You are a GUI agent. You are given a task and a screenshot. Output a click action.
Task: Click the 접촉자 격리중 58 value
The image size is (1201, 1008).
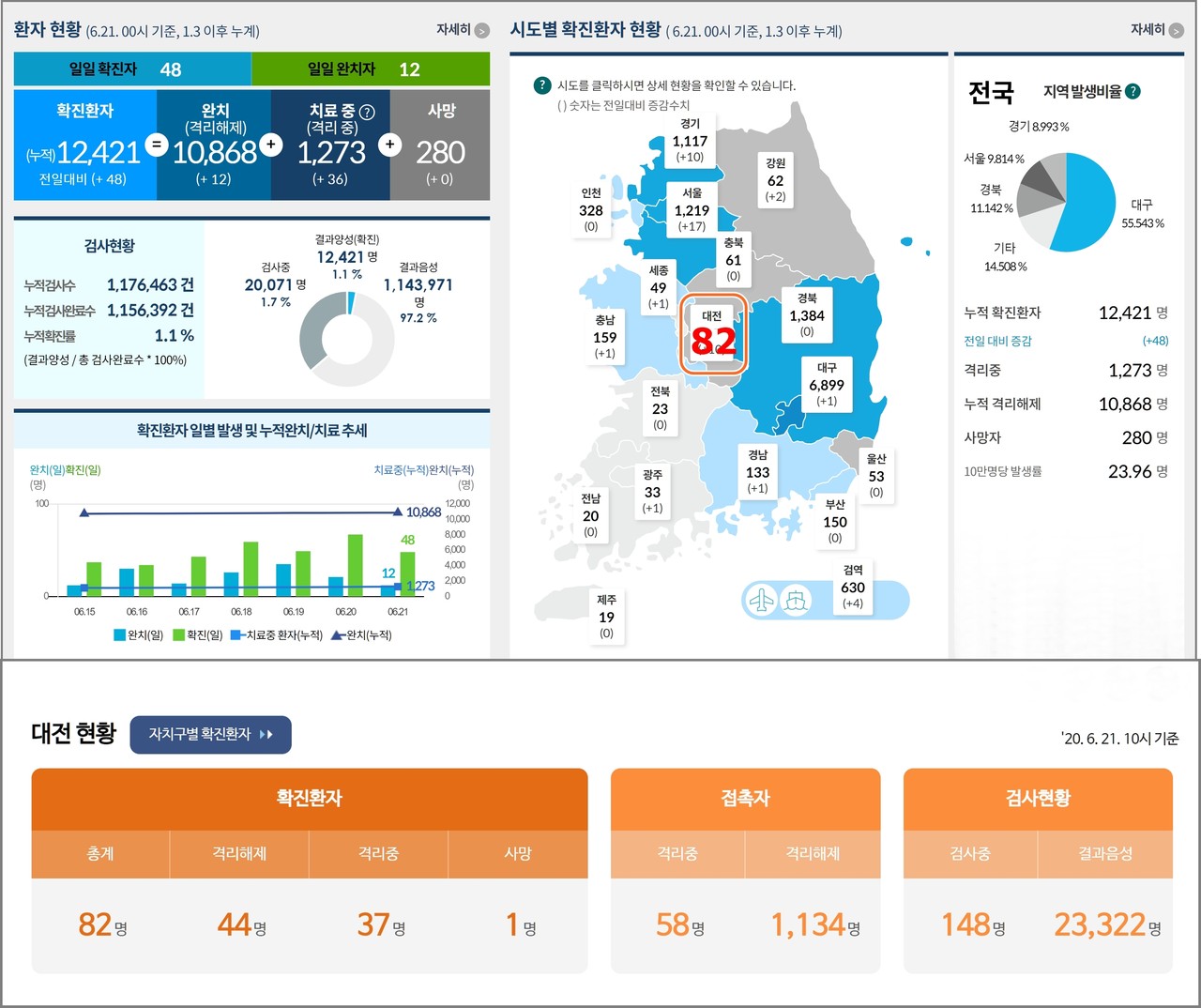pyautogui.click(x=680, y=925)
